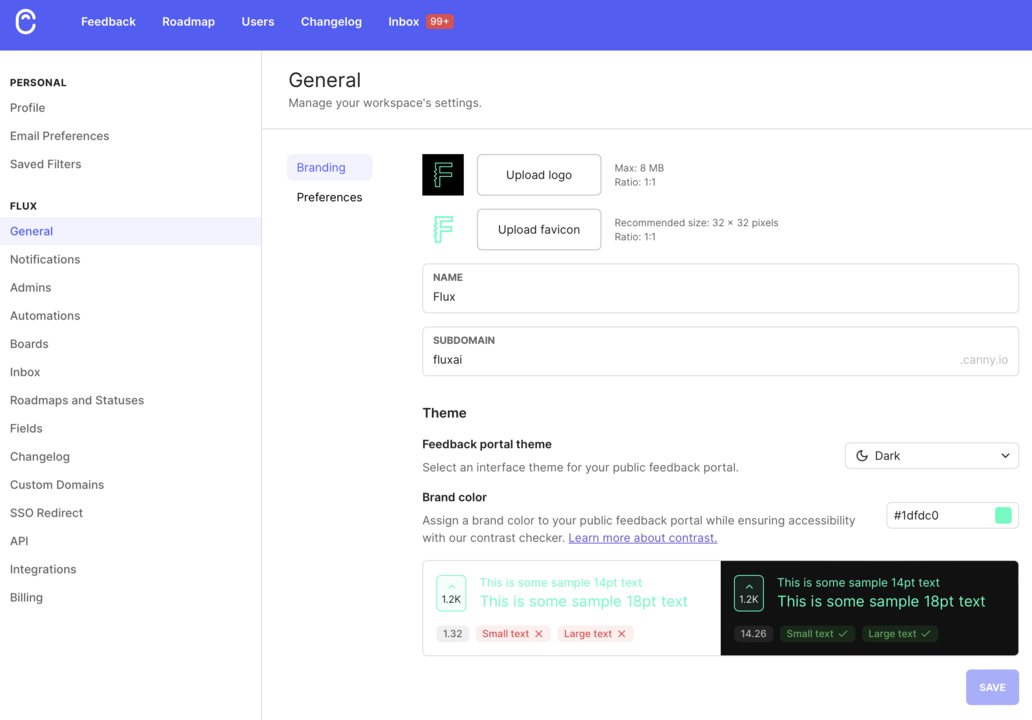This screenshot has width=1032, height=720.
Task: Open the Inbox 99+ notification badge
Action: (x=439, y=22)
